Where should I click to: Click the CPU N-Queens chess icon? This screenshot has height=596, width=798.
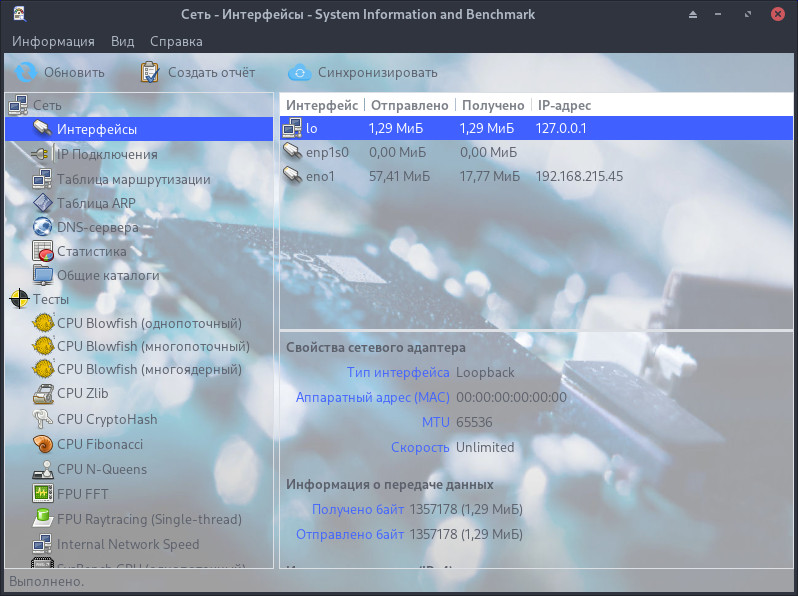[x=43, y=469]
